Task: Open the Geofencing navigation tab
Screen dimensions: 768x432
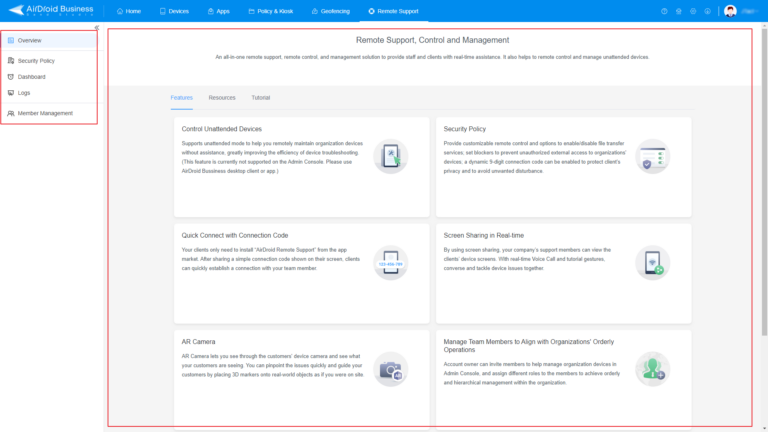Action: (324, 11)
